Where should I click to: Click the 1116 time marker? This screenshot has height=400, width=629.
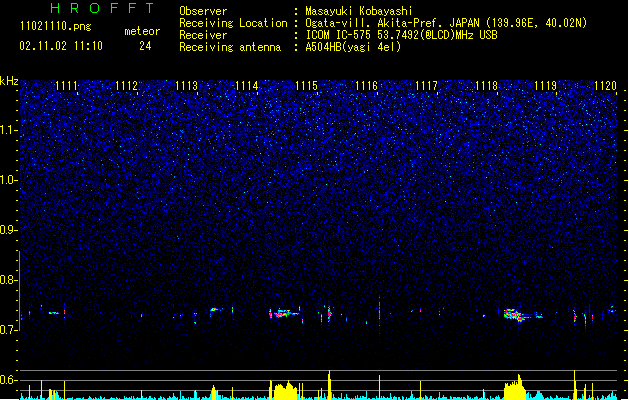tap(366, 86)
